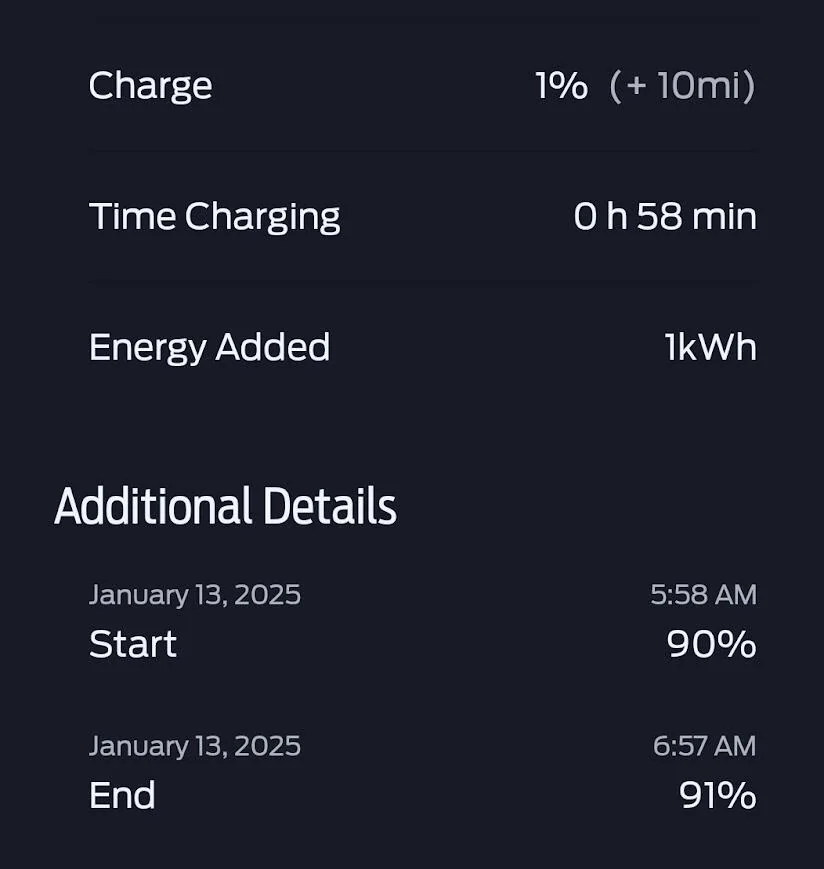Click the End date January 13, 2025

(195, 747)
